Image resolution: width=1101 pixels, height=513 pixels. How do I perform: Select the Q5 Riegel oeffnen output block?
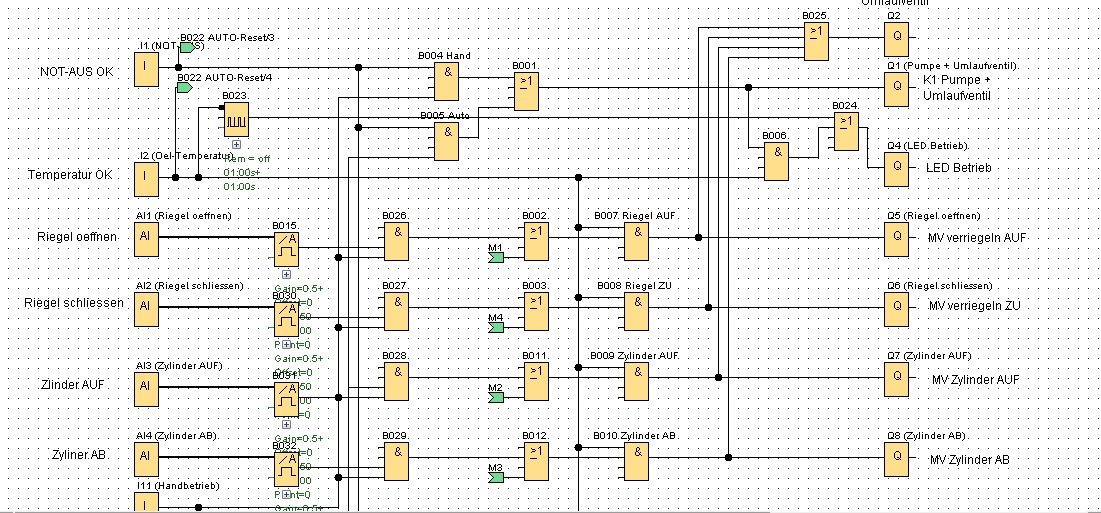click(x=897, y=238)
